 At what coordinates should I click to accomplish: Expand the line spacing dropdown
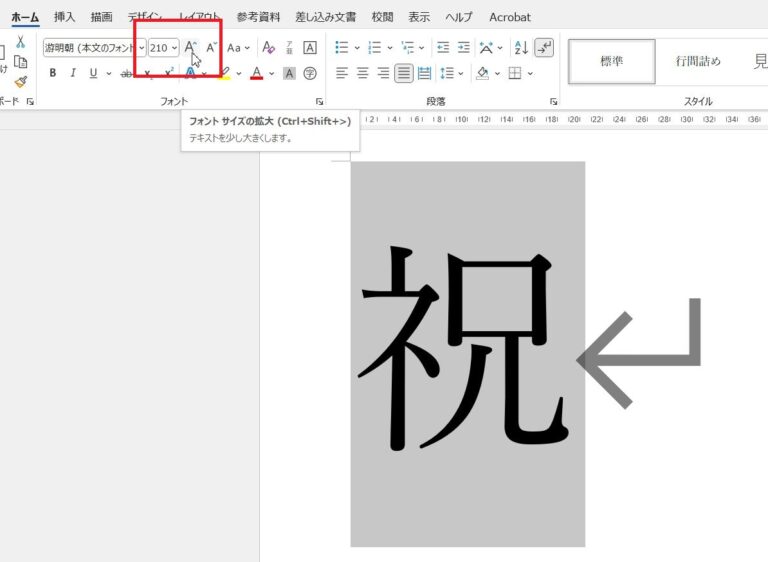pyautogui.click(x=460, y=73)
